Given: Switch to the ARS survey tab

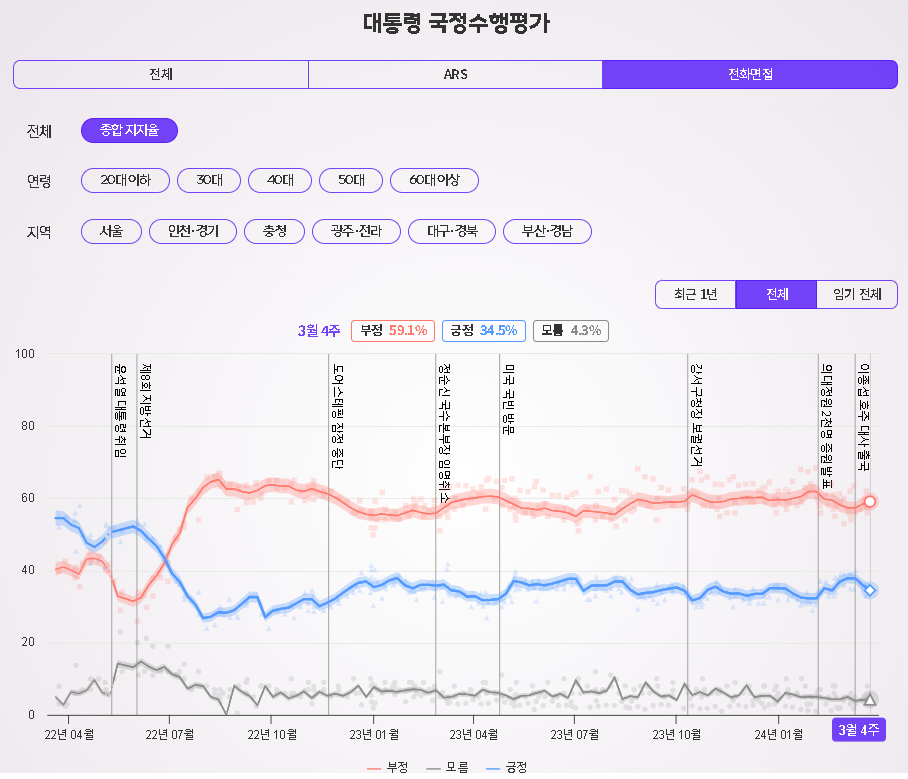Looking at the screenshot, I should 455,74.
